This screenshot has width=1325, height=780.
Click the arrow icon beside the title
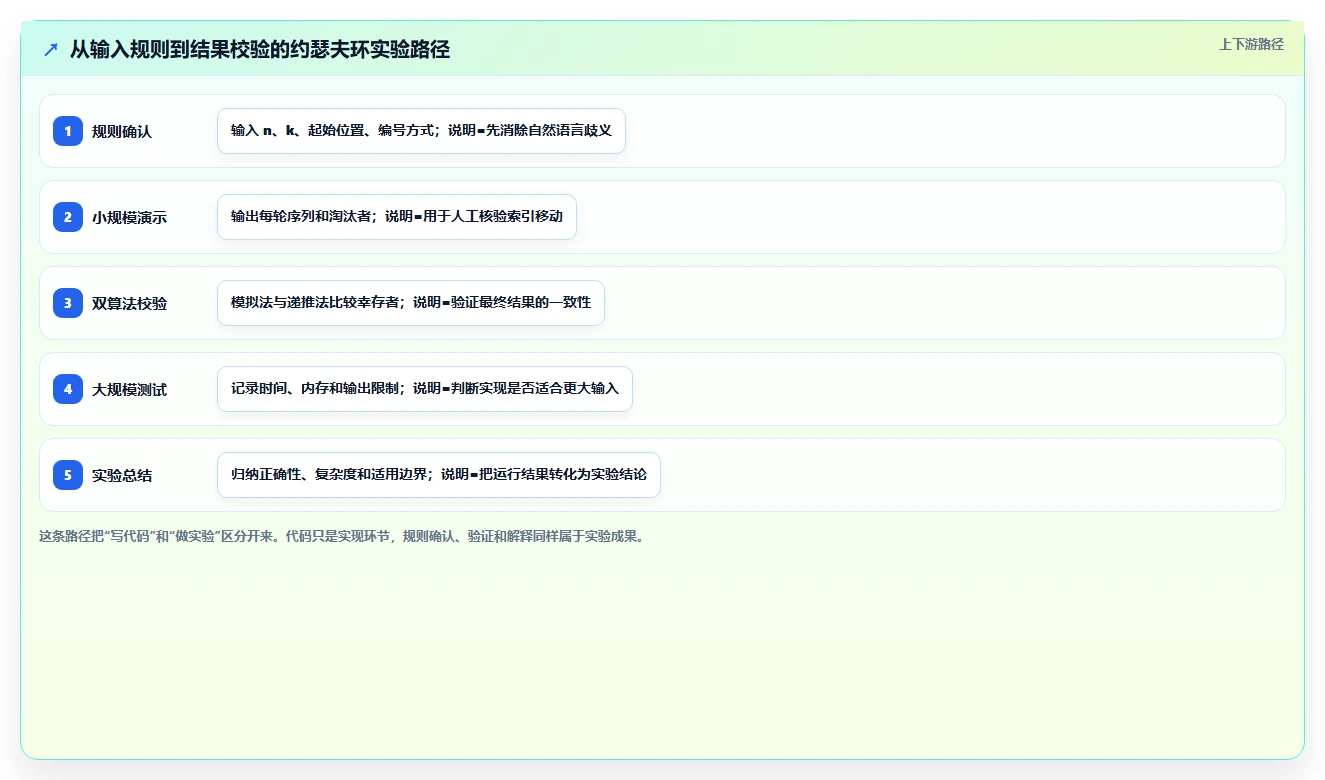coord(51,50)
